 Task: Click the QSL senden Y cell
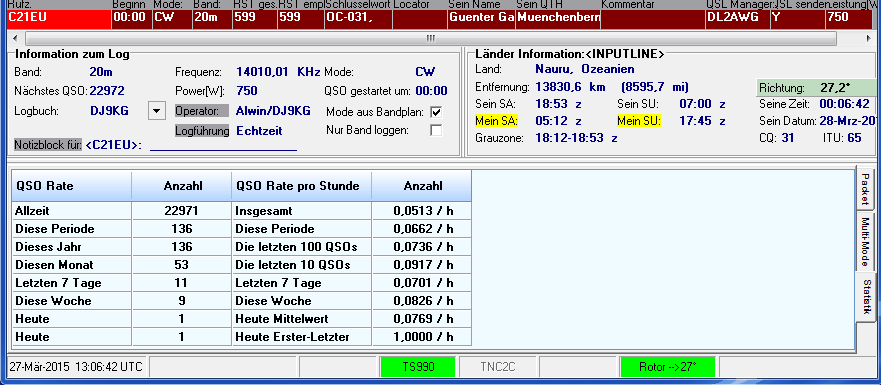(797, 19)
